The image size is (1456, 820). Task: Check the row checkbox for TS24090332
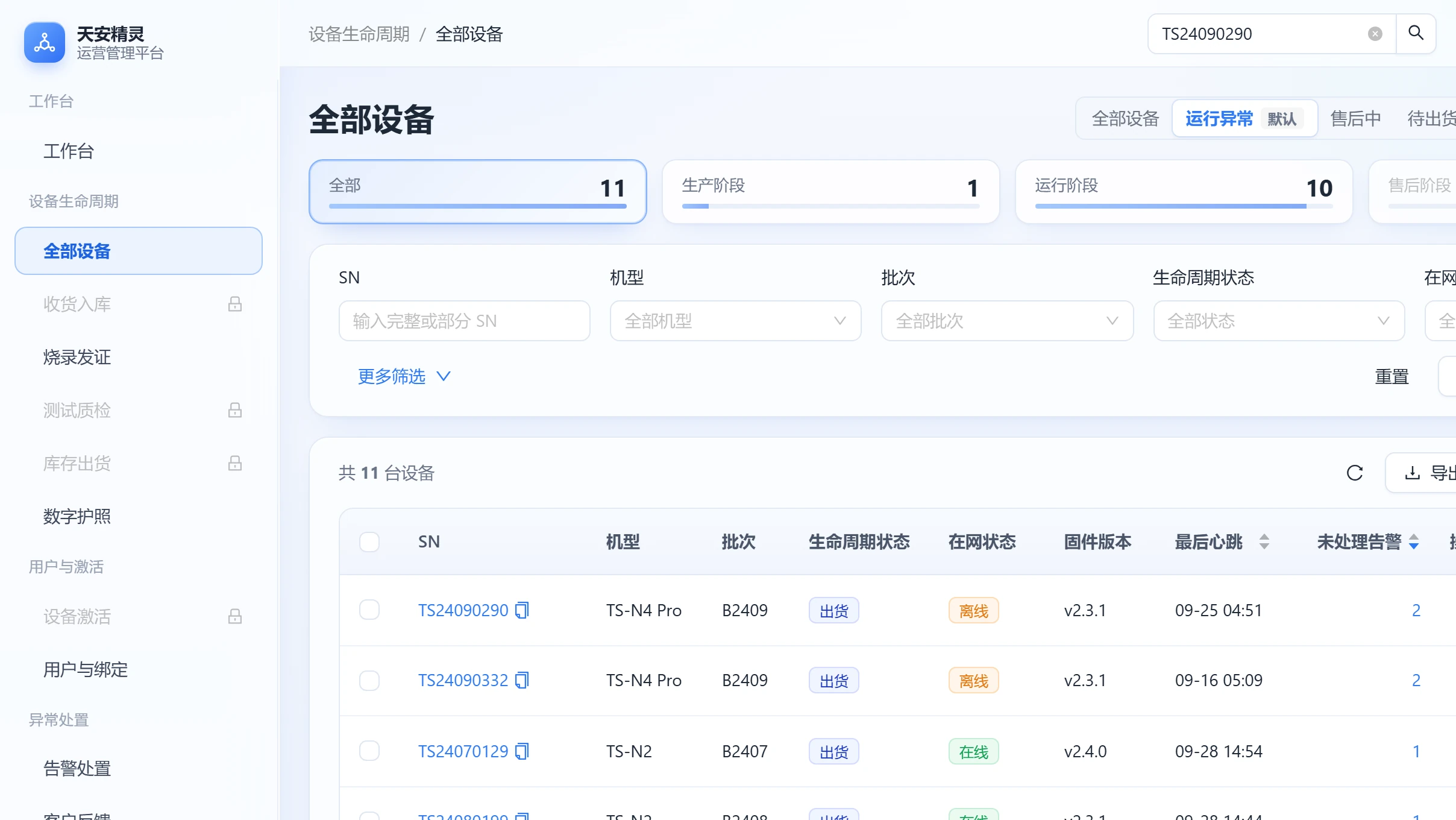pos(369,680)
